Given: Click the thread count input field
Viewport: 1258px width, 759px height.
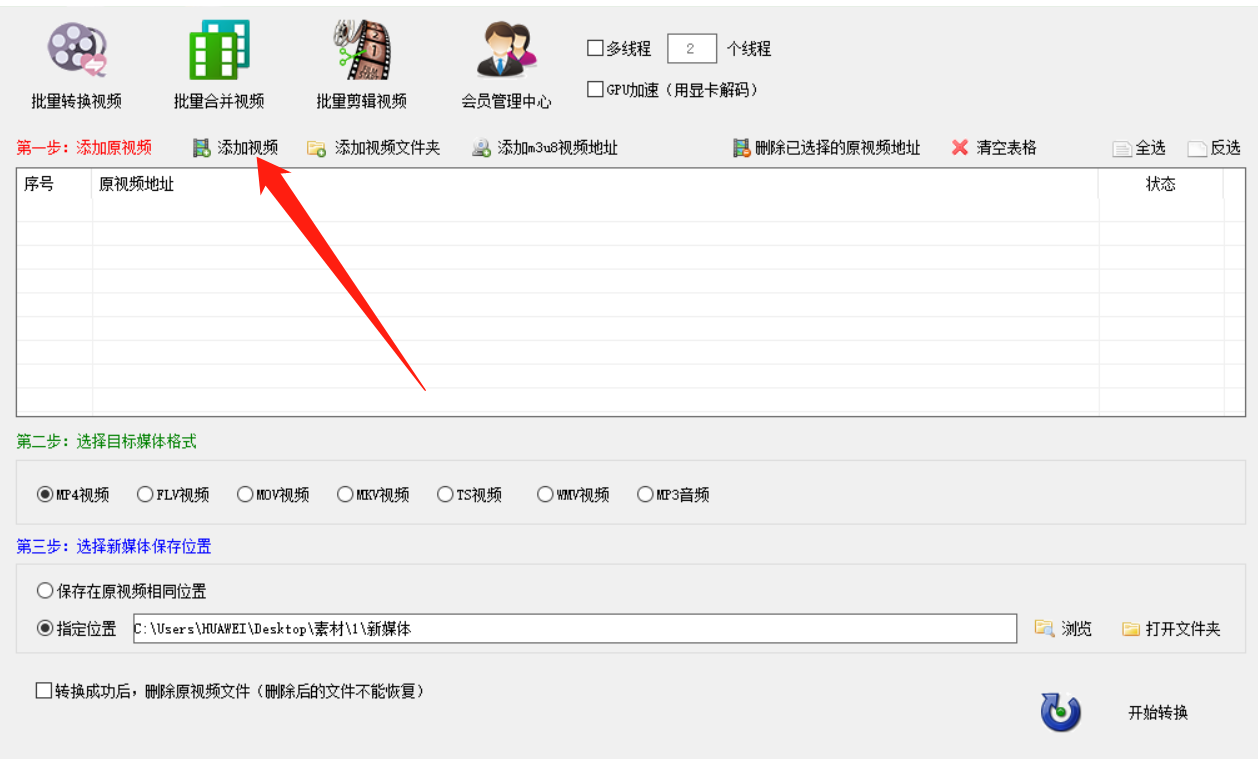Looking at the screenshot, I should pyautogui.click(x=691, y=48).
